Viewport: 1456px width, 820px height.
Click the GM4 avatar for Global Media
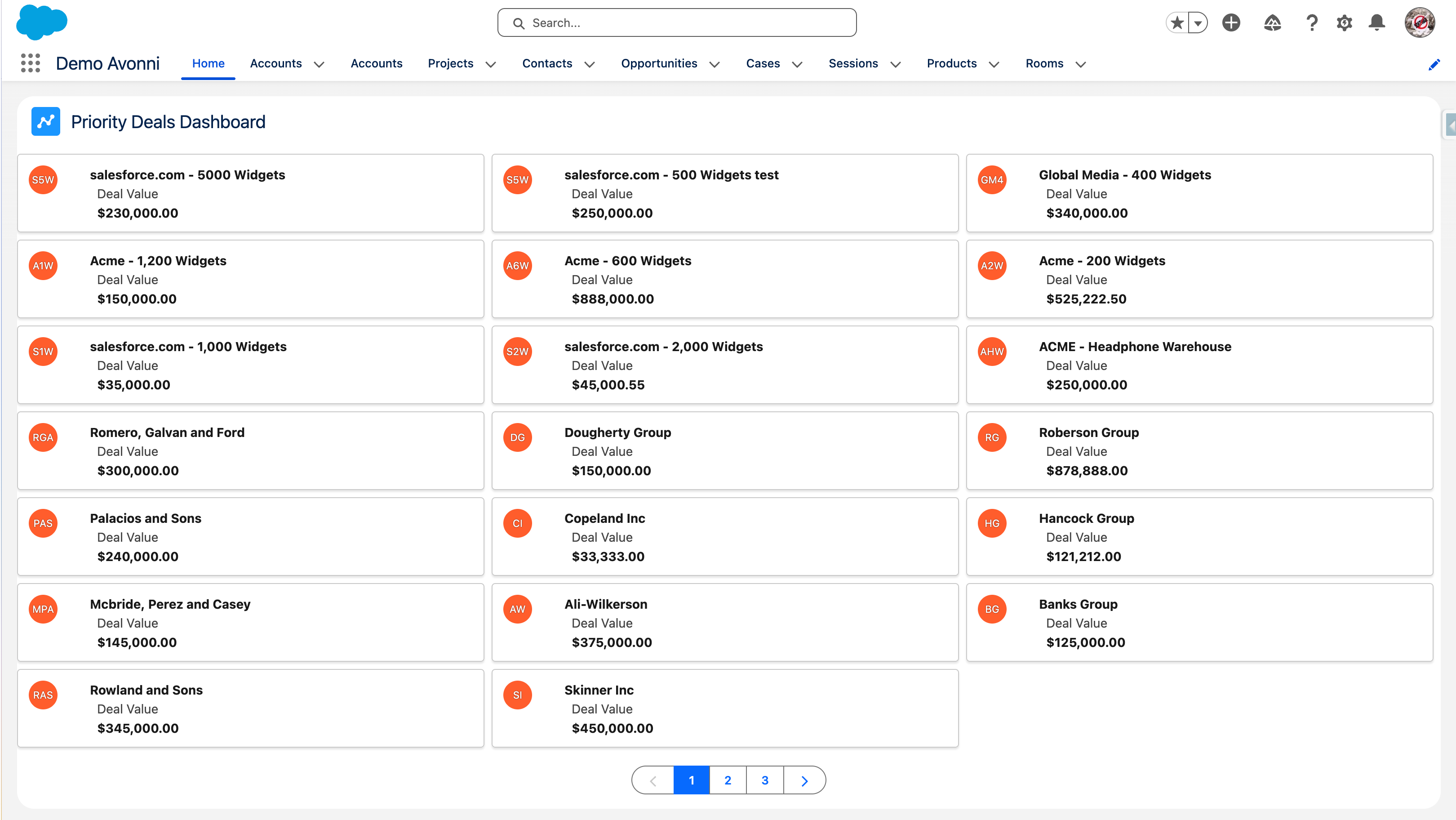[x=992, y=180]
